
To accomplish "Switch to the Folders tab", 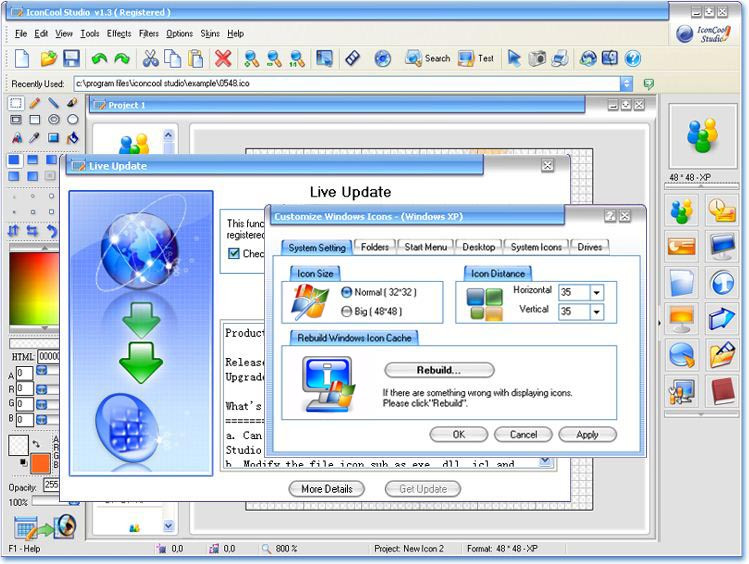I will tap(375, 247).
